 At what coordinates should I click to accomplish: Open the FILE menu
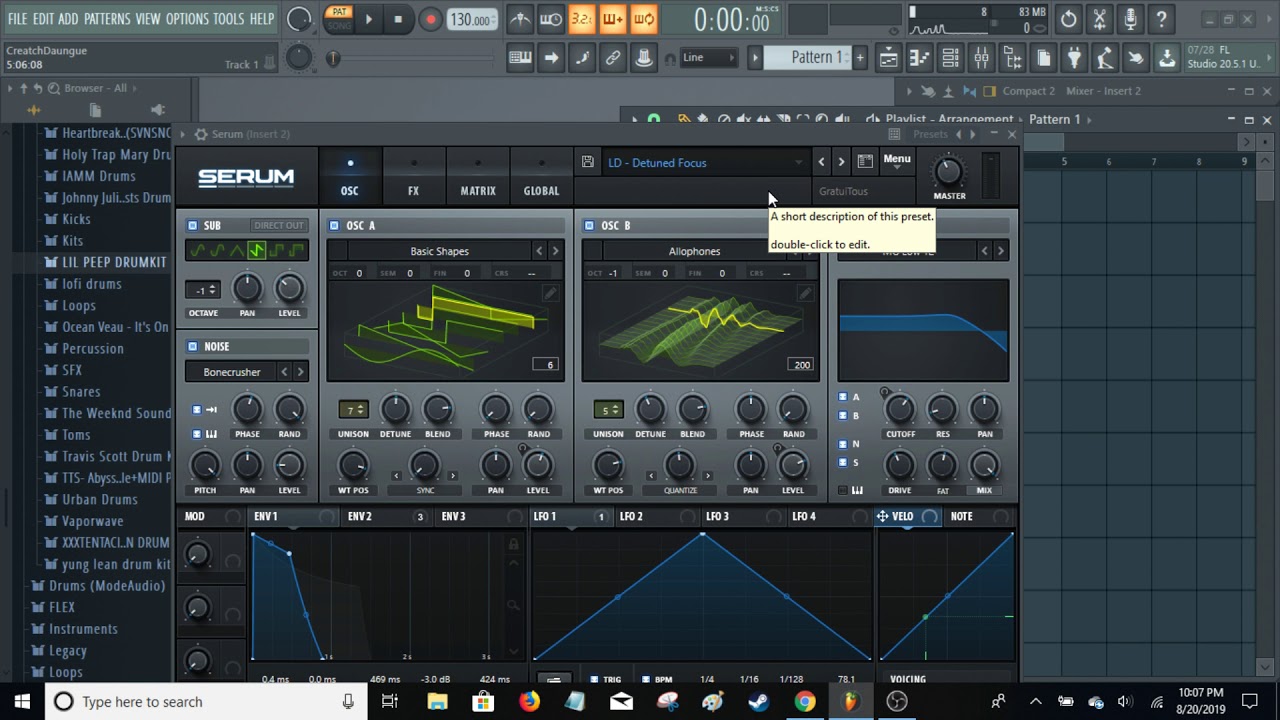point(18,19)
